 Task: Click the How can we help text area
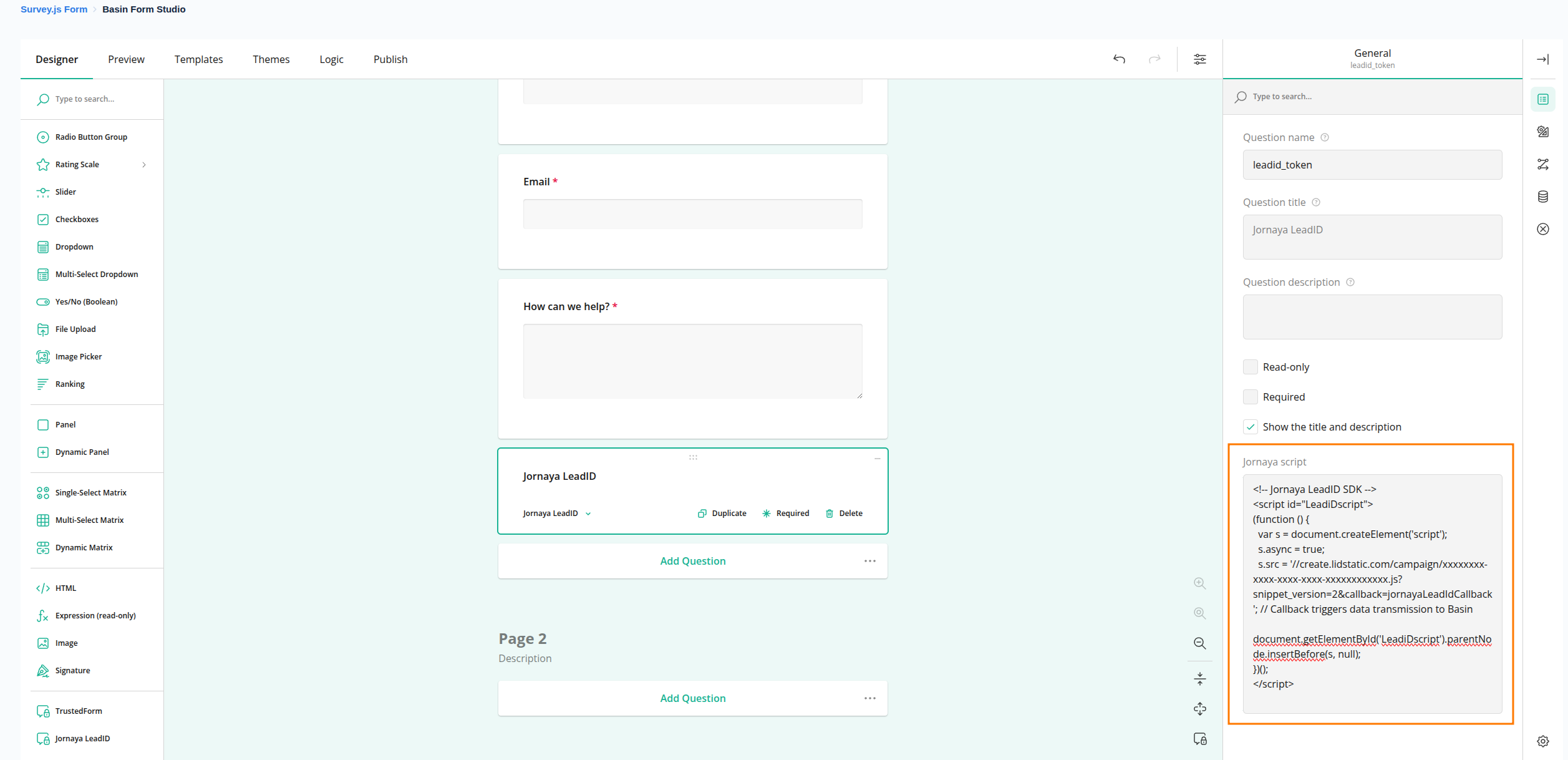692,361
